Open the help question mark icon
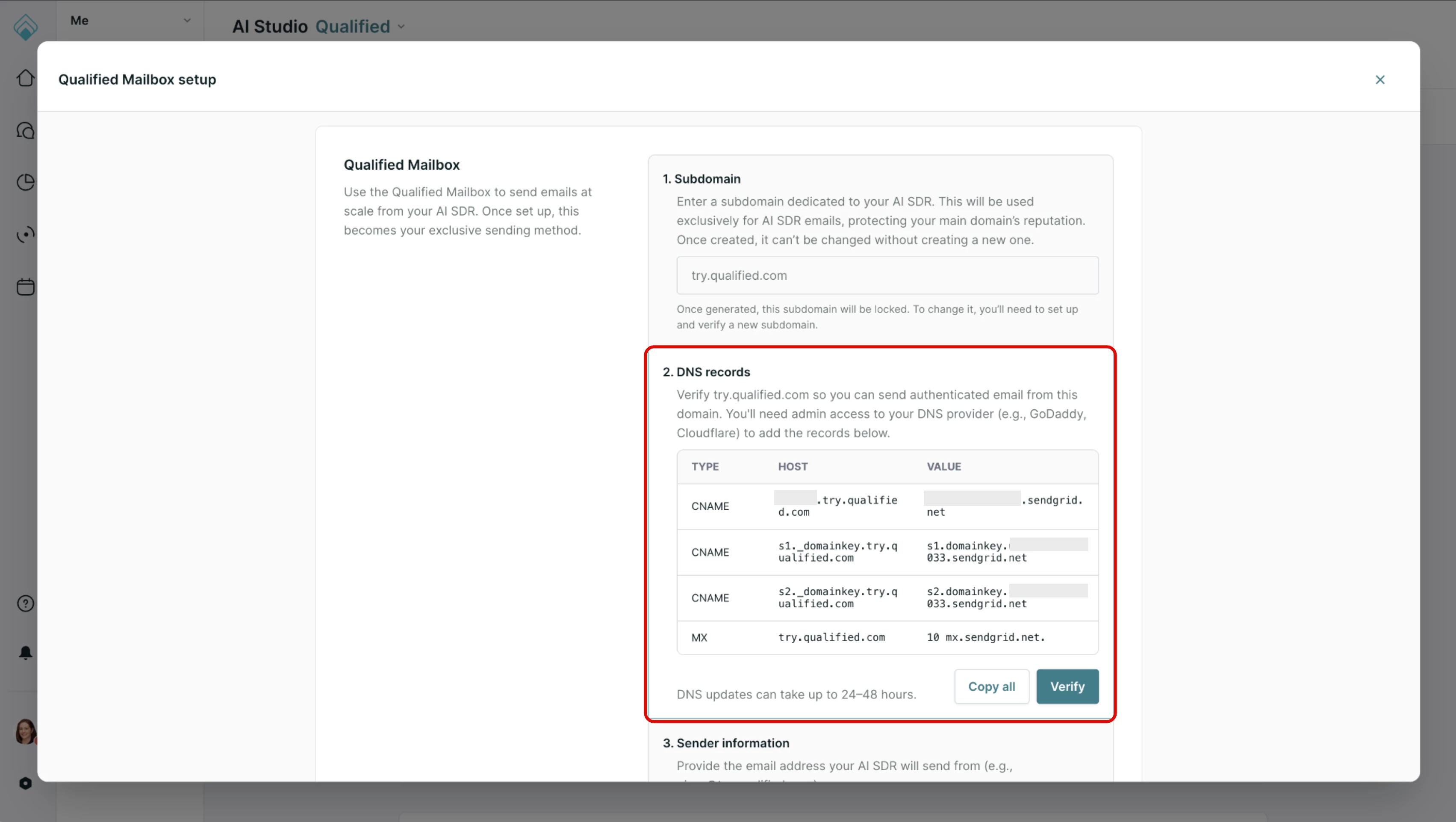The width and height of the screenshot is (1456, 822). [x=25, y=603]
